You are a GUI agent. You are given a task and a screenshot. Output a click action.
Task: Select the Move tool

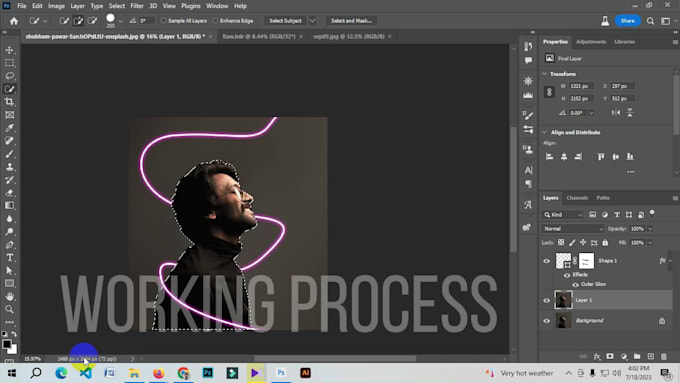9,50
